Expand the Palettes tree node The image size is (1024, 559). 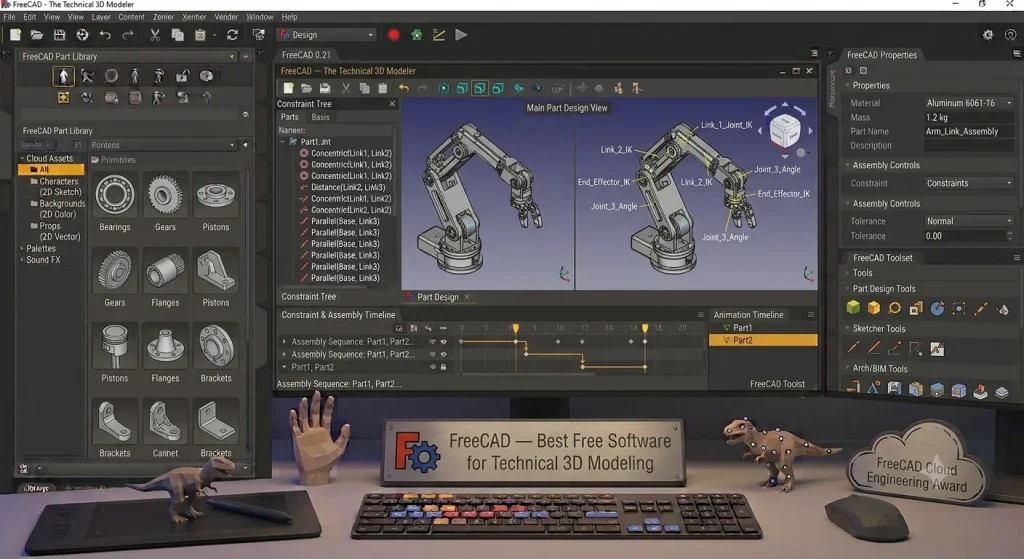[x=22, y=248]
